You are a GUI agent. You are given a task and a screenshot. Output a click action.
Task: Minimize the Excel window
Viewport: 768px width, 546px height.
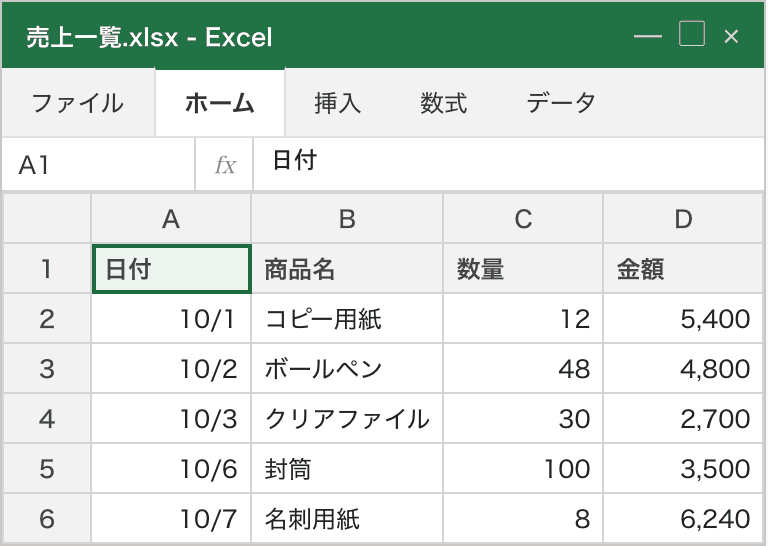coord(648,36)
